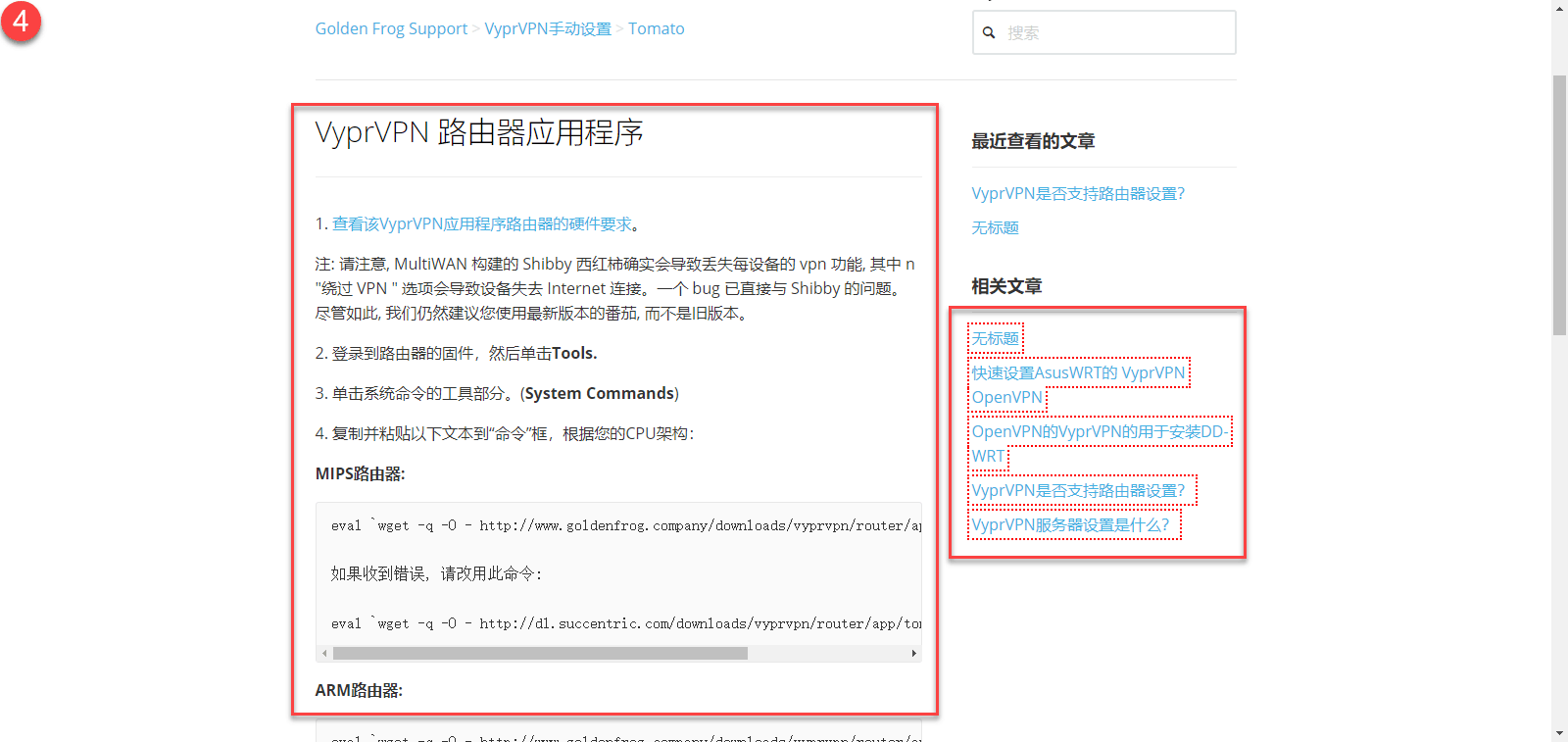Screen dimensions: 1568x742
Task: Click the magnifier search icon
Action: [989, 32]
